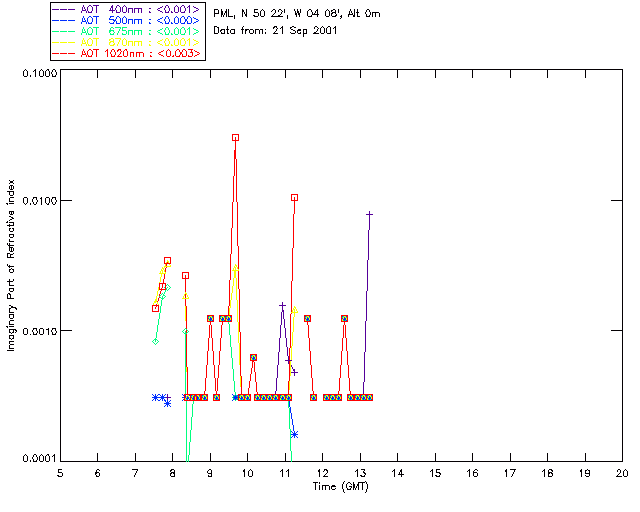This screenshot has height=512, width=640.
Task: Click the purple plus marker after 13
Action: point(369,214)
